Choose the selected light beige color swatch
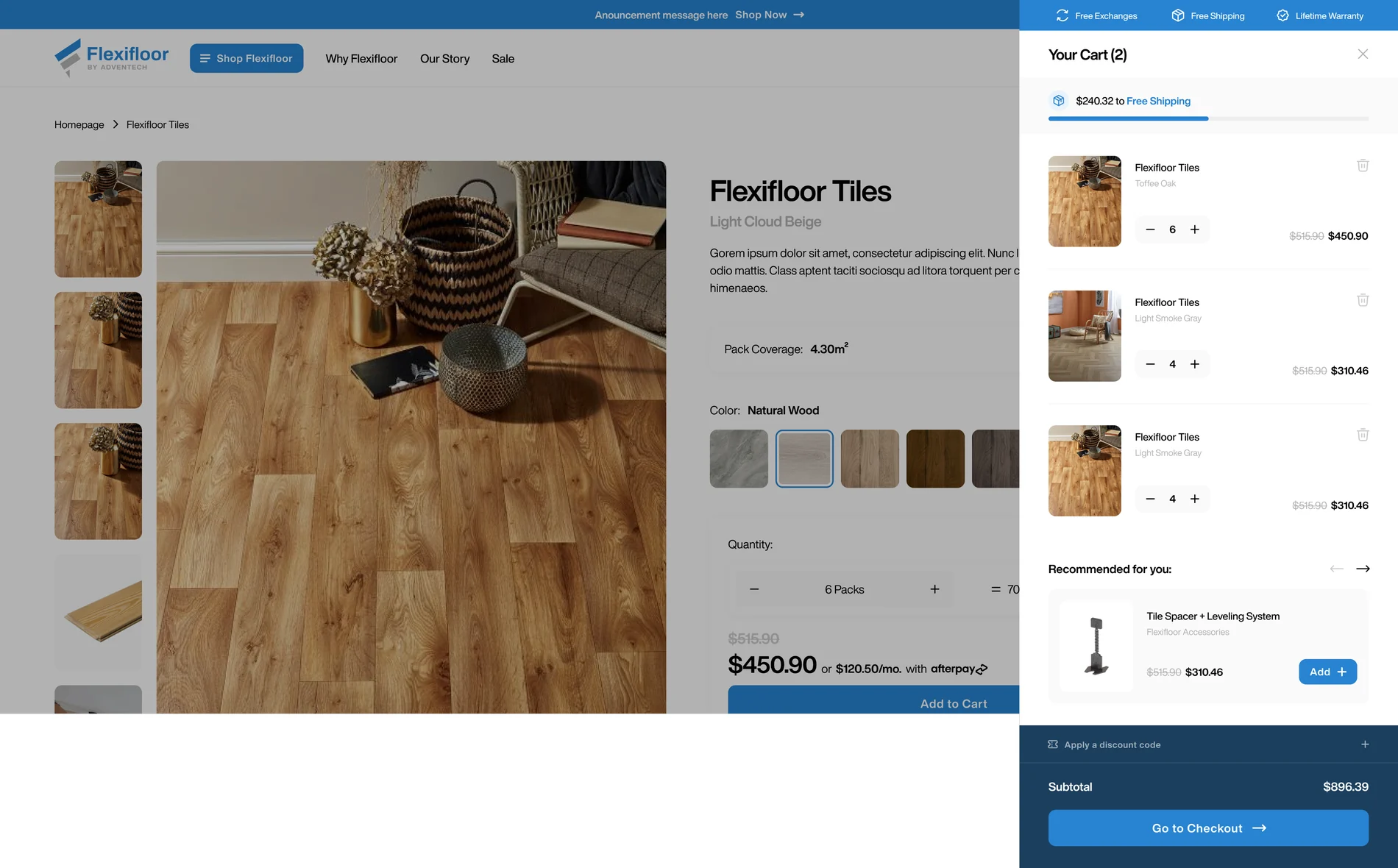This screenshot has width=1398, height=868. coord(804,459)
